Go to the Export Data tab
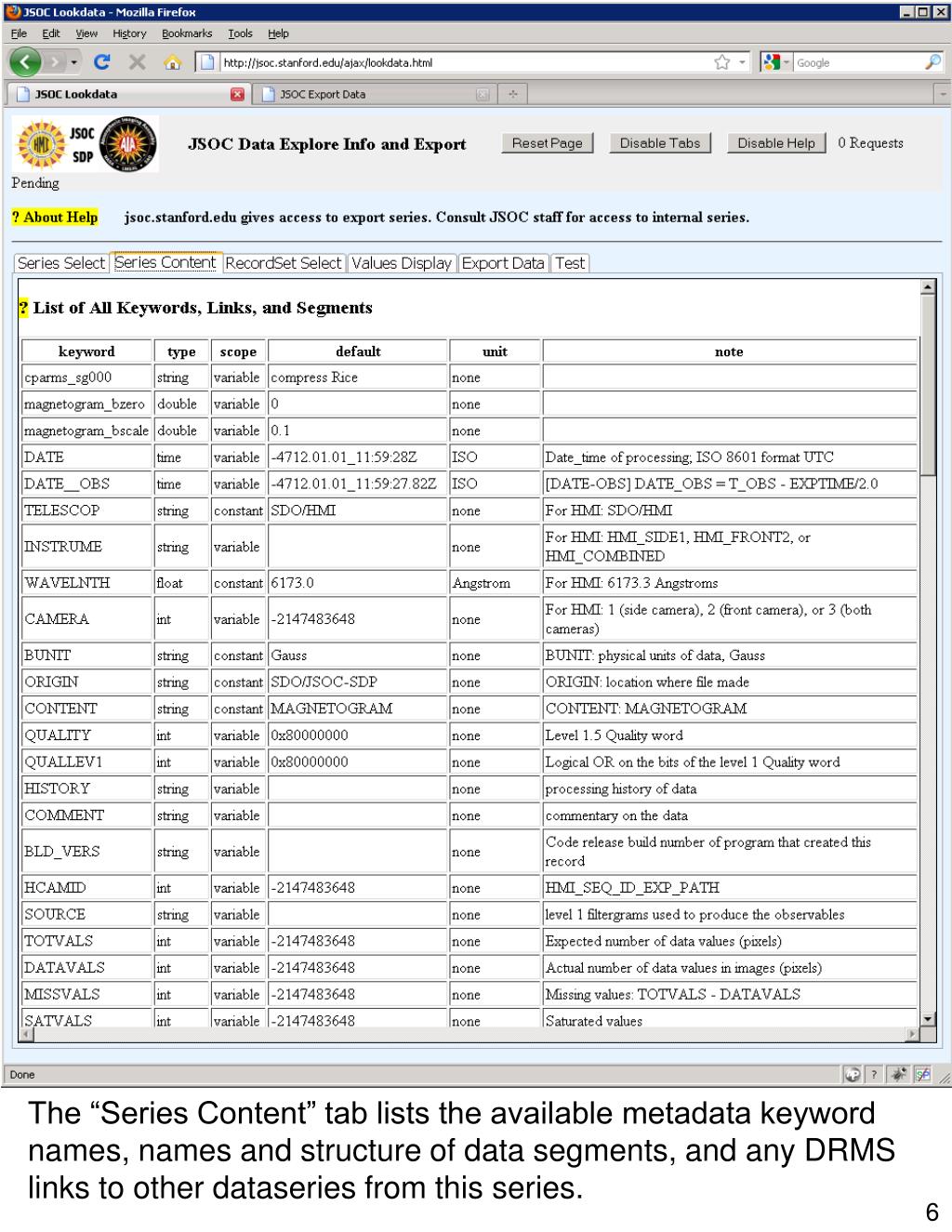Viewport: 952px width, 1232px height. click(503, 263)
